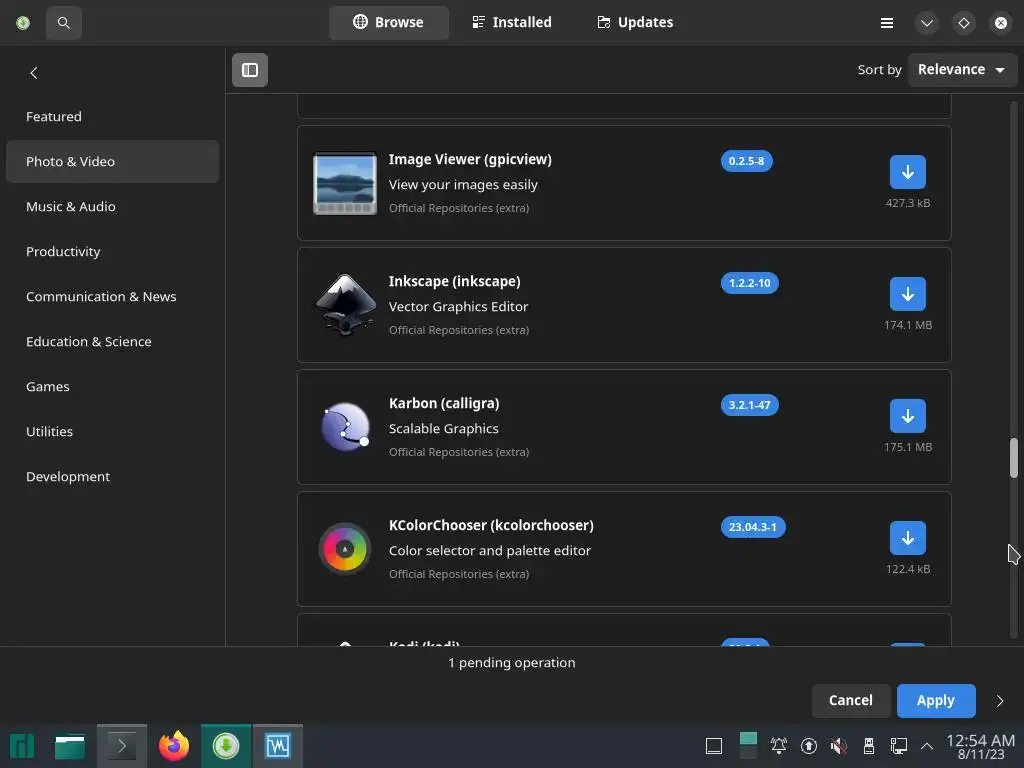Open KColorChooser (kcolorchooser) entry title
The image size is (1024, 768).
tap(491, 526)
